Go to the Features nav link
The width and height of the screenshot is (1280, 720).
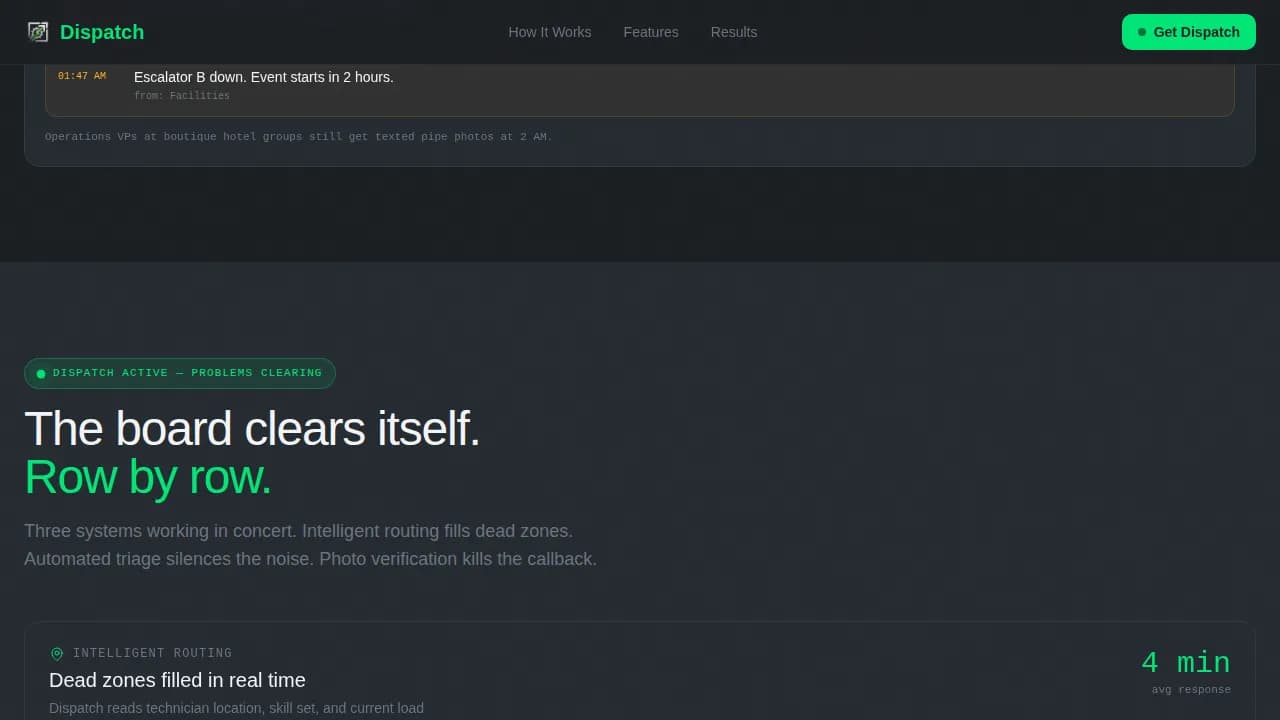(650, 32)
